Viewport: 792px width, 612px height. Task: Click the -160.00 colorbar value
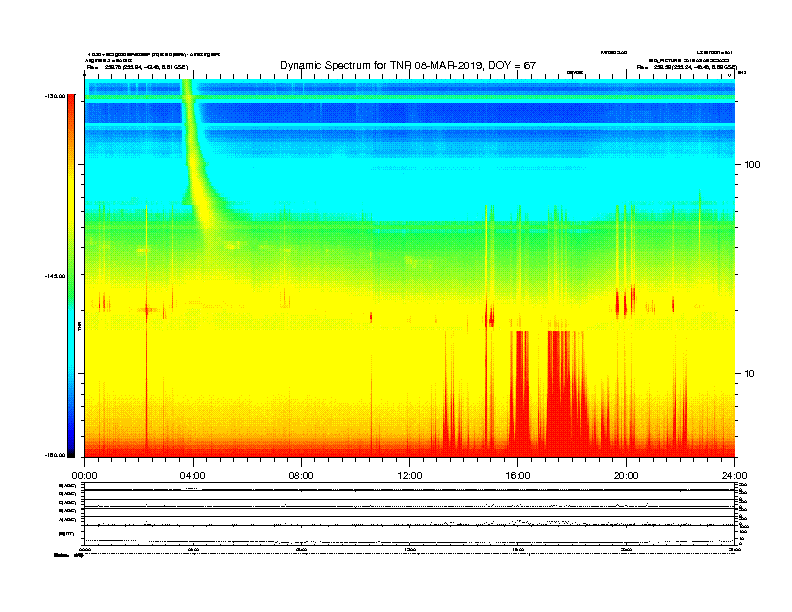[x=55, y=455]
